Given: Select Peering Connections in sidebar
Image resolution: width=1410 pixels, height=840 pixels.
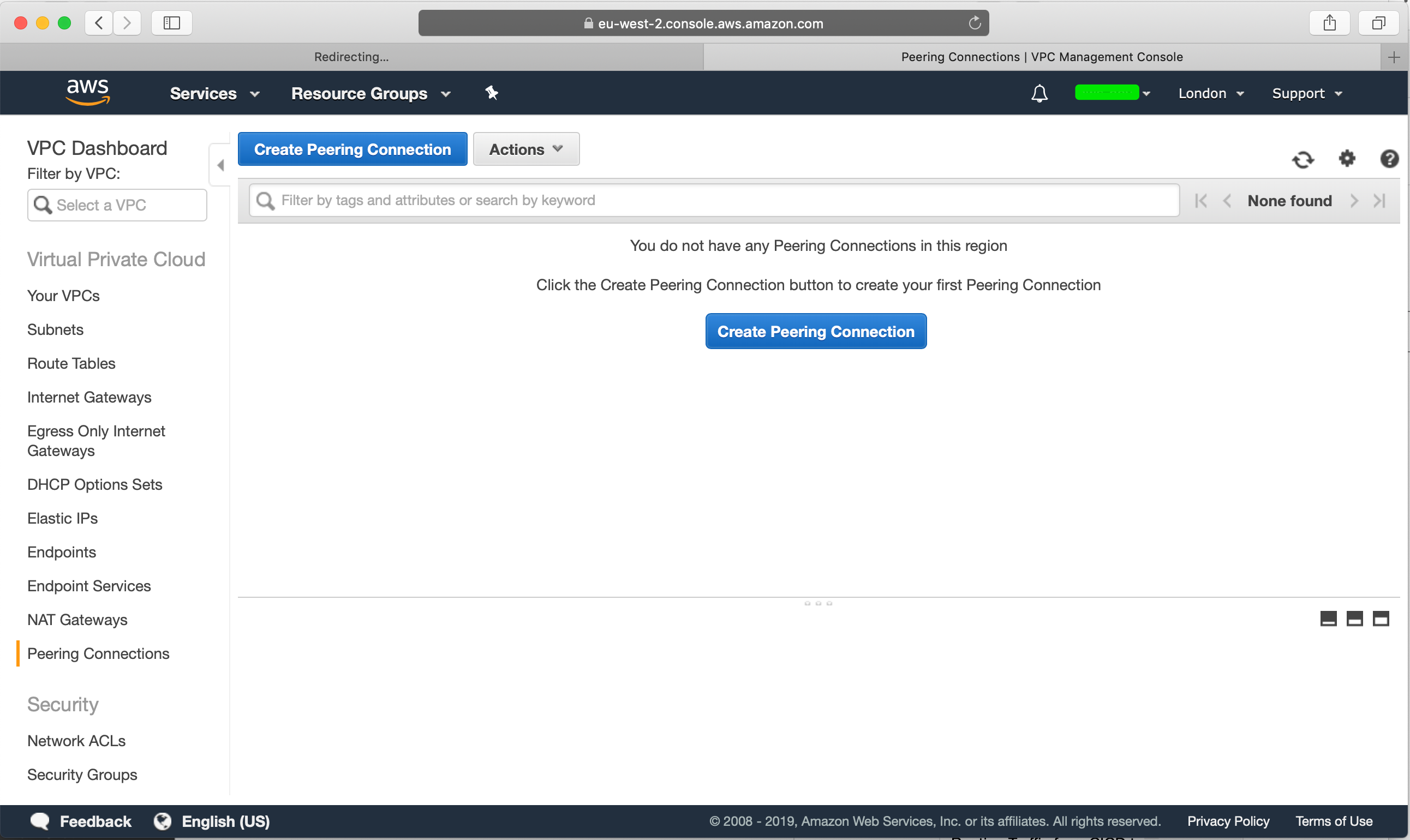Looking at the screenshot, I should tap(99, 654).
